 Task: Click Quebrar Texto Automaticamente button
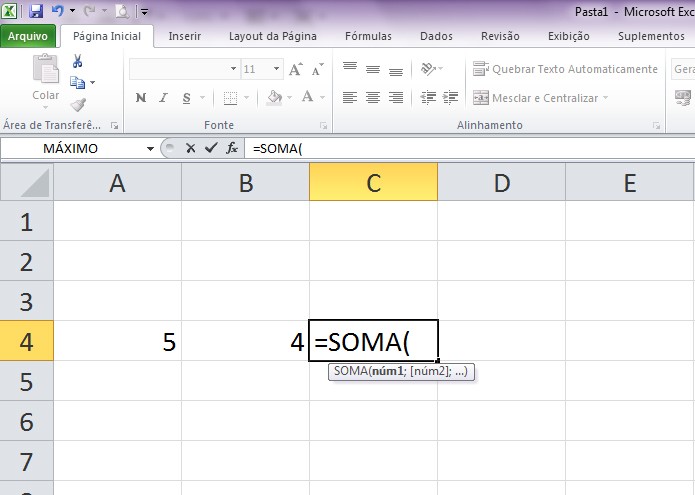[565, 69]
